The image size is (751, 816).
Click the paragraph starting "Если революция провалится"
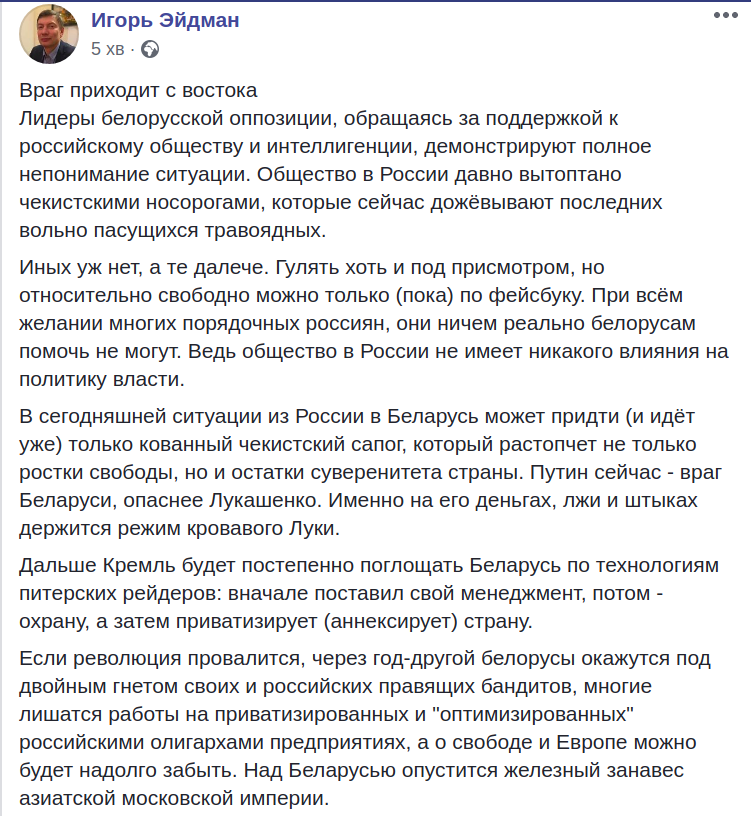click(370, 730)
